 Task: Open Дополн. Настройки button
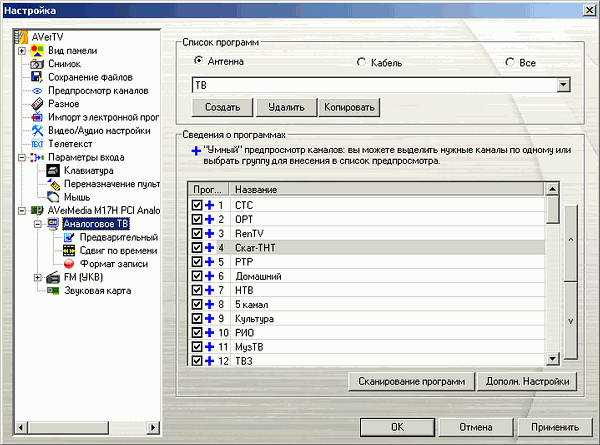(527, 381)
